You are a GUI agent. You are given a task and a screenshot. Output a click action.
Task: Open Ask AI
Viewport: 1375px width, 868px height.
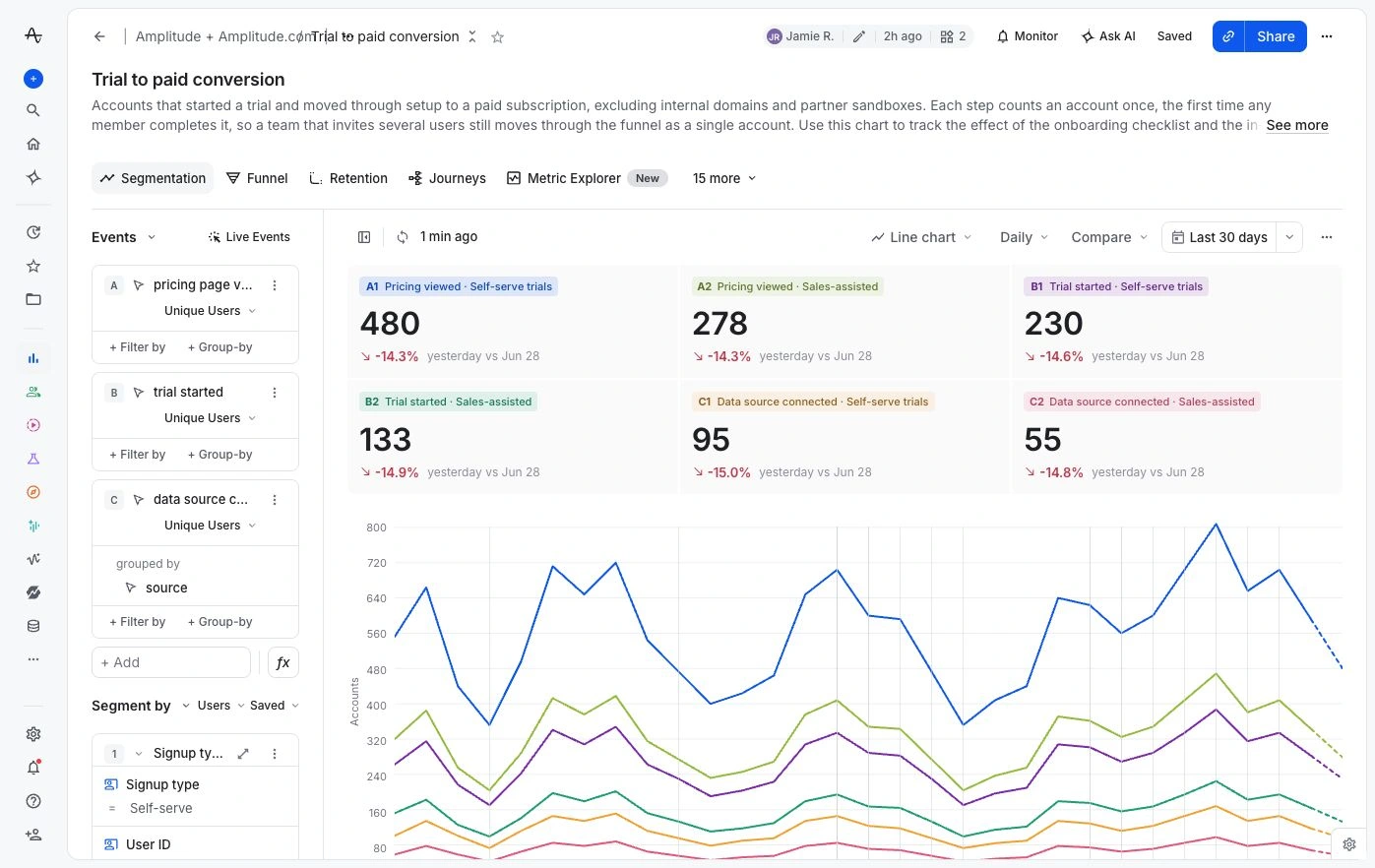pos(1109,36)
